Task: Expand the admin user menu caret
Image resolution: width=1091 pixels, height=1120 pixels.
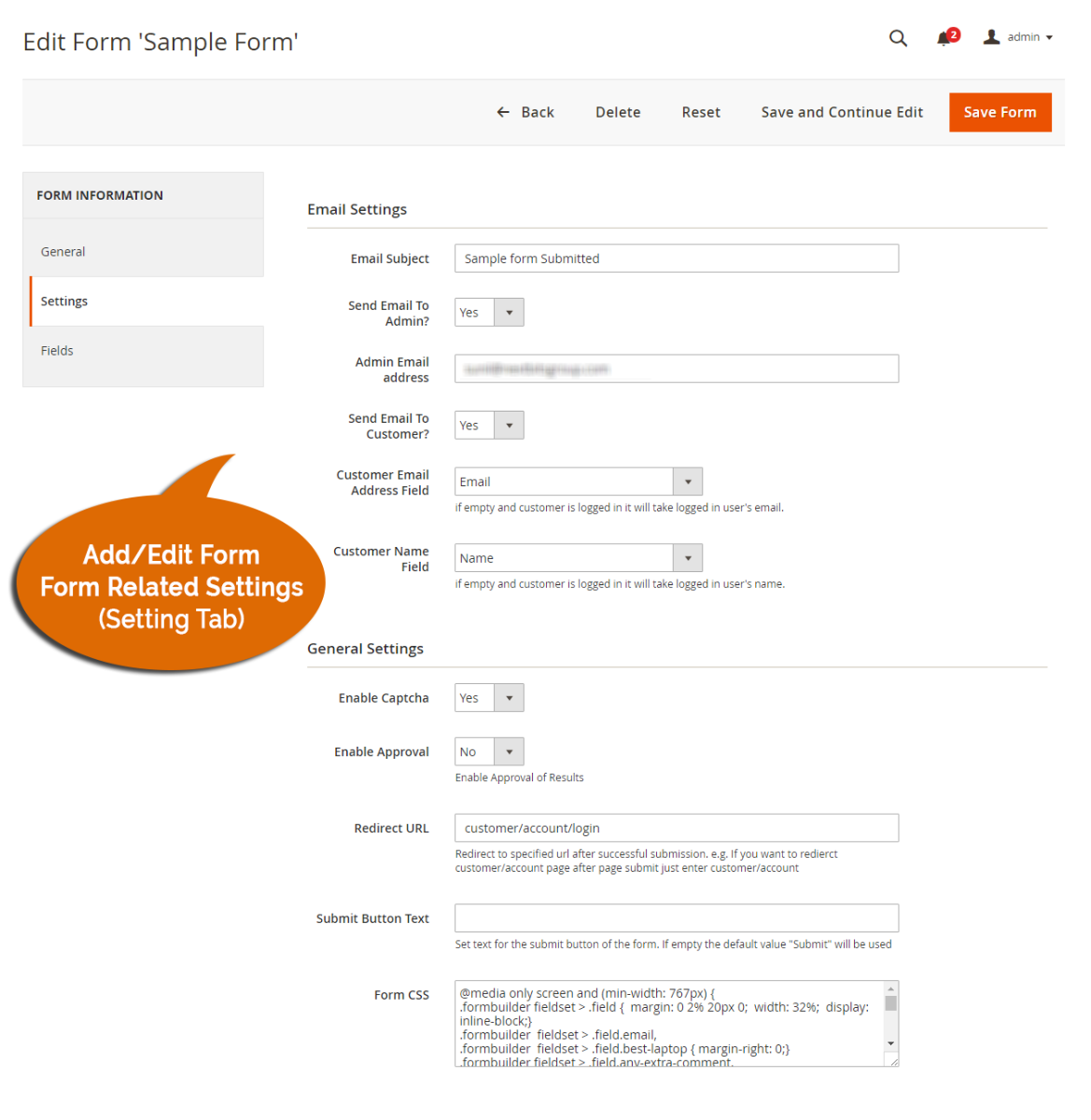Action: point(1049,38)
